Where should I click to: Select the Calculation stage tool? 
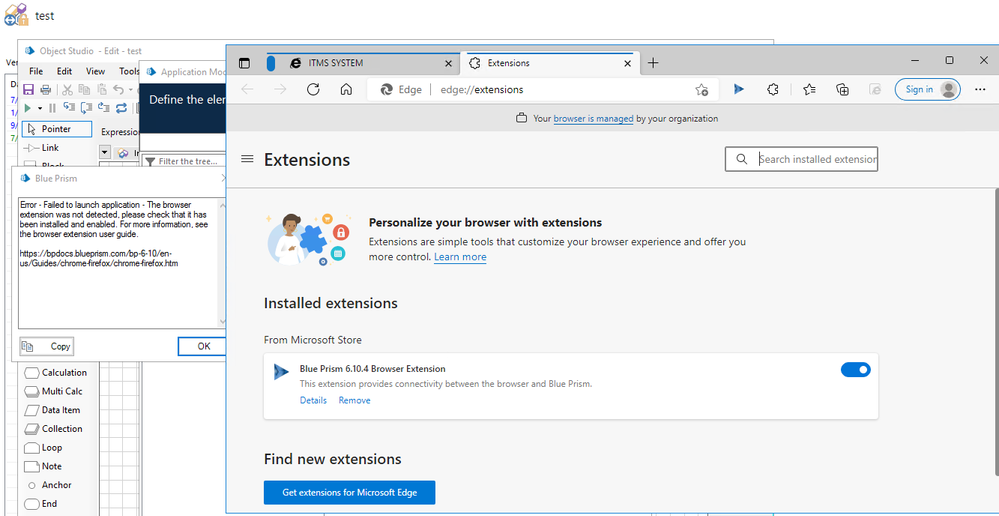pos(63,373)
